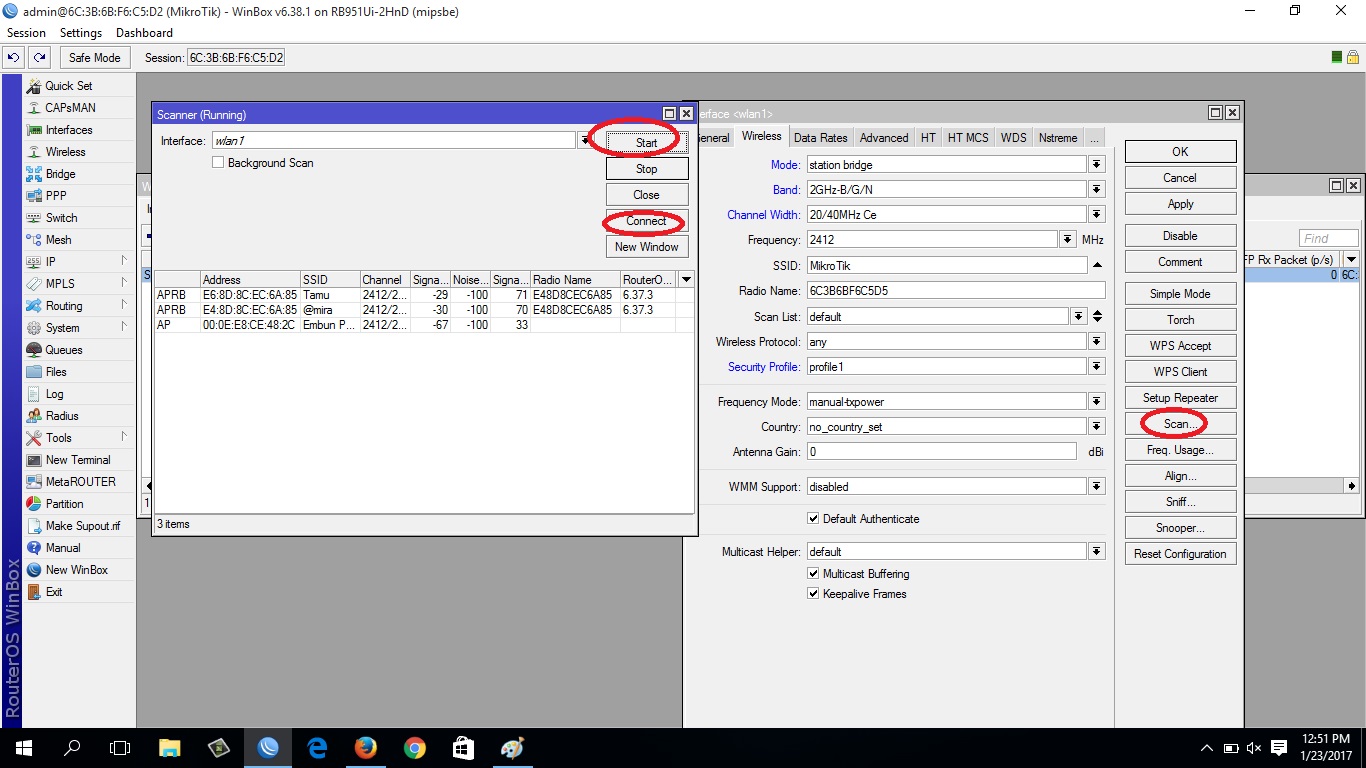Image resolution: width=1366 pixels, height=768 pixels.
Task: Click the WPS Client button
Action: point(1181,372)
